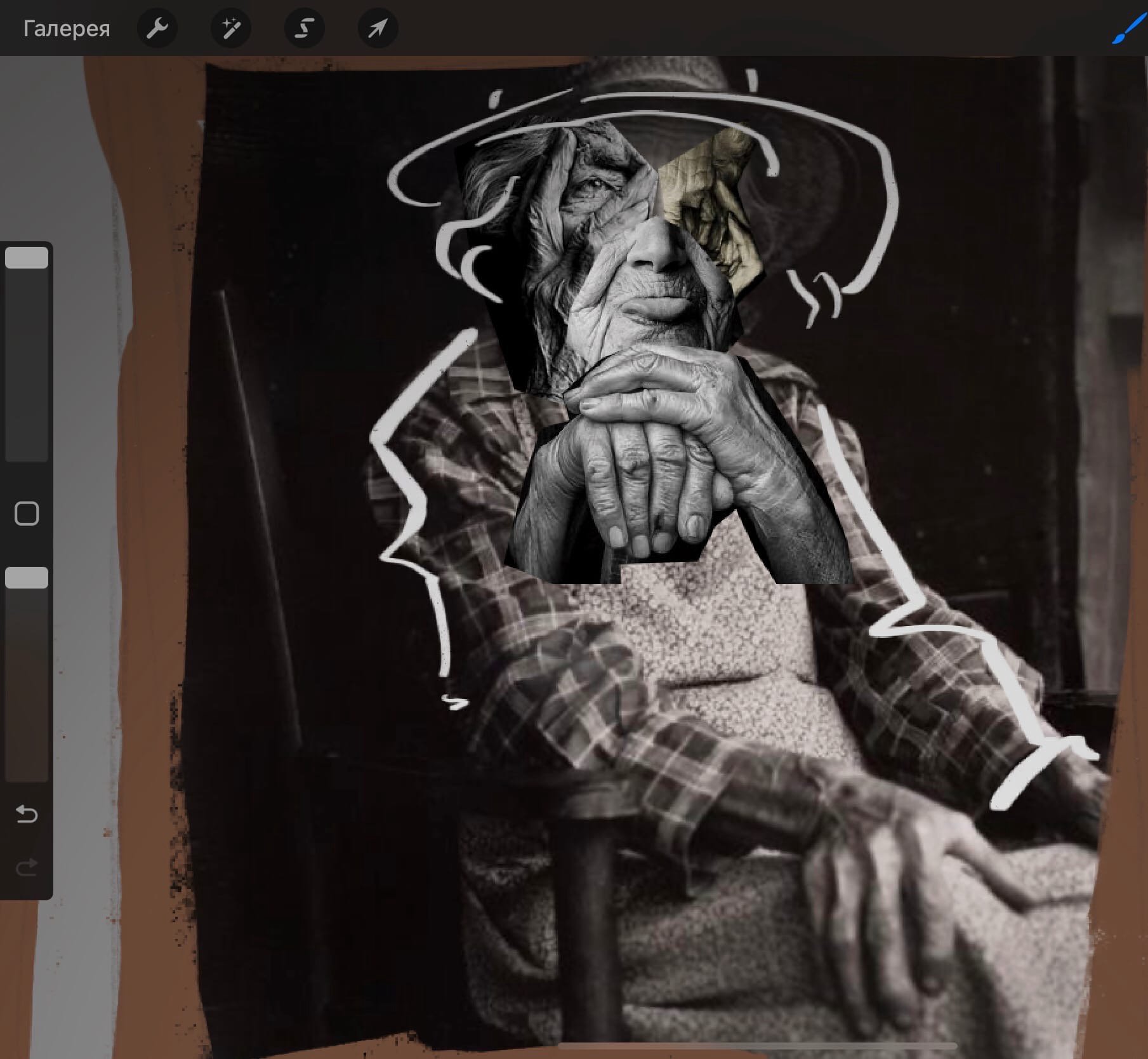Open the Adjustments magic wand menu
Screen dimensions: 1148x1059
tap(231, 29)
